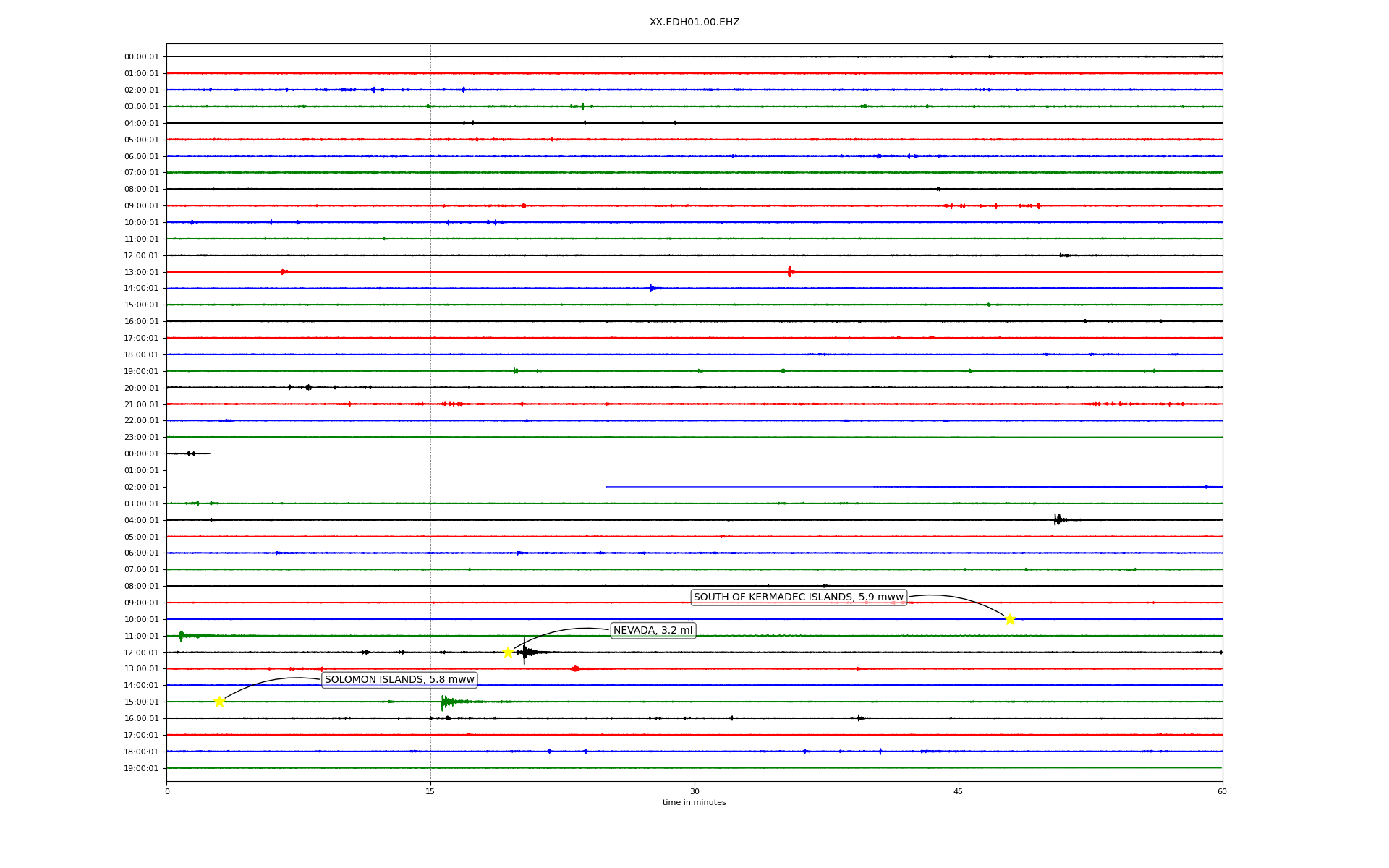
Task: Click the red spike on the first 13:00:01 trace near minute 35
Action: [789, 272]
